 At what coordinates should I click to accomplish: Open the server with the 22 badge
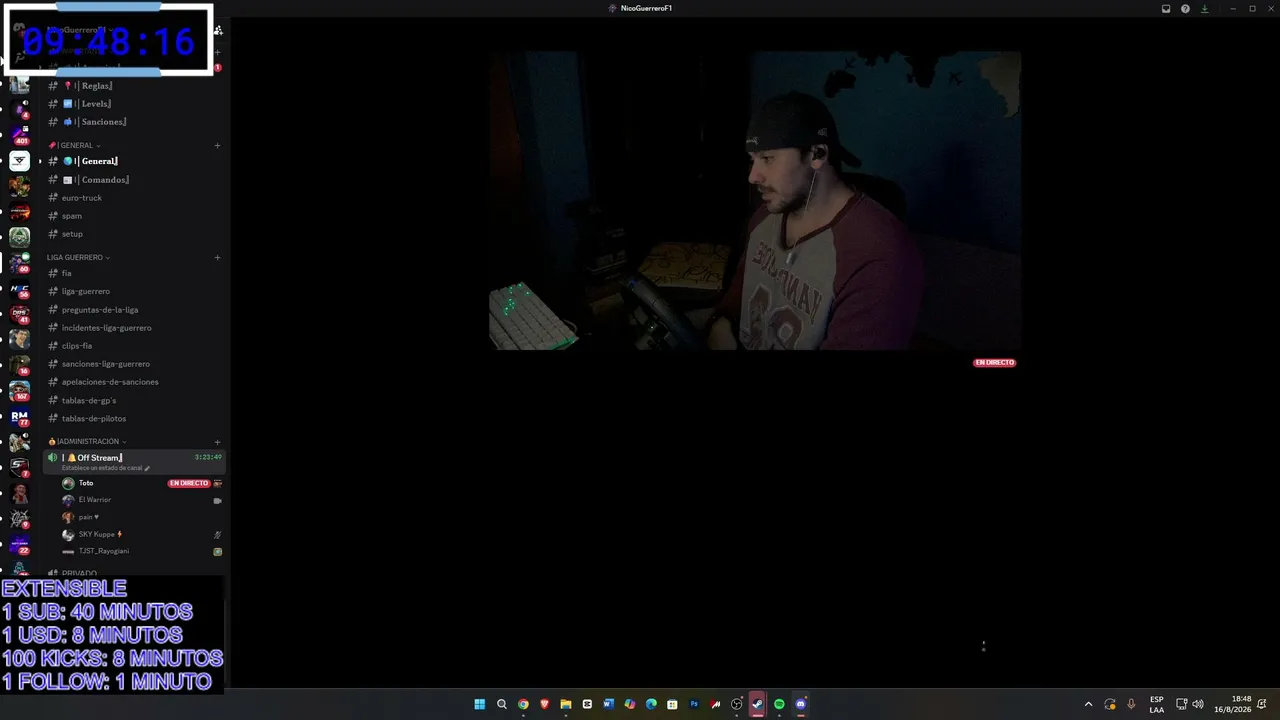pyautogui.click(x=20, y=545)
